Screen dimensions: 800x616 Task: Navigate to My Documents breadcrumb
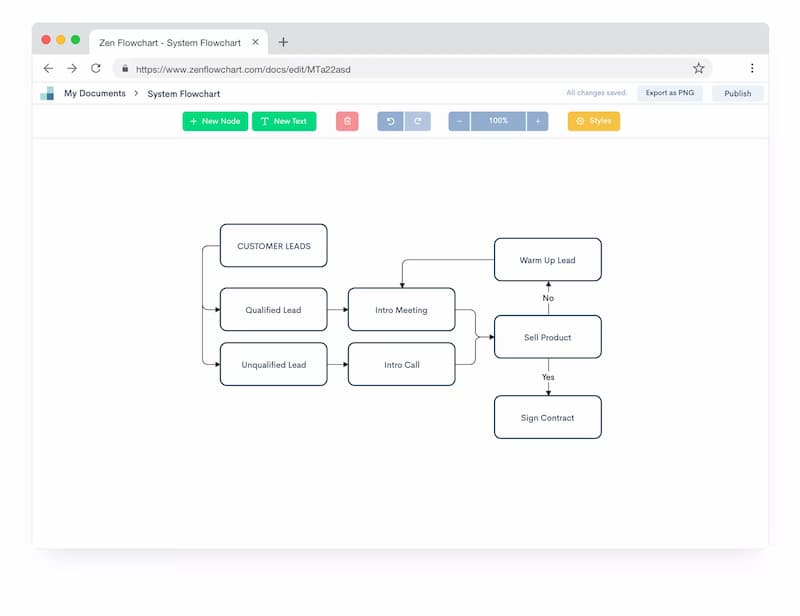[x=95, y=93]
